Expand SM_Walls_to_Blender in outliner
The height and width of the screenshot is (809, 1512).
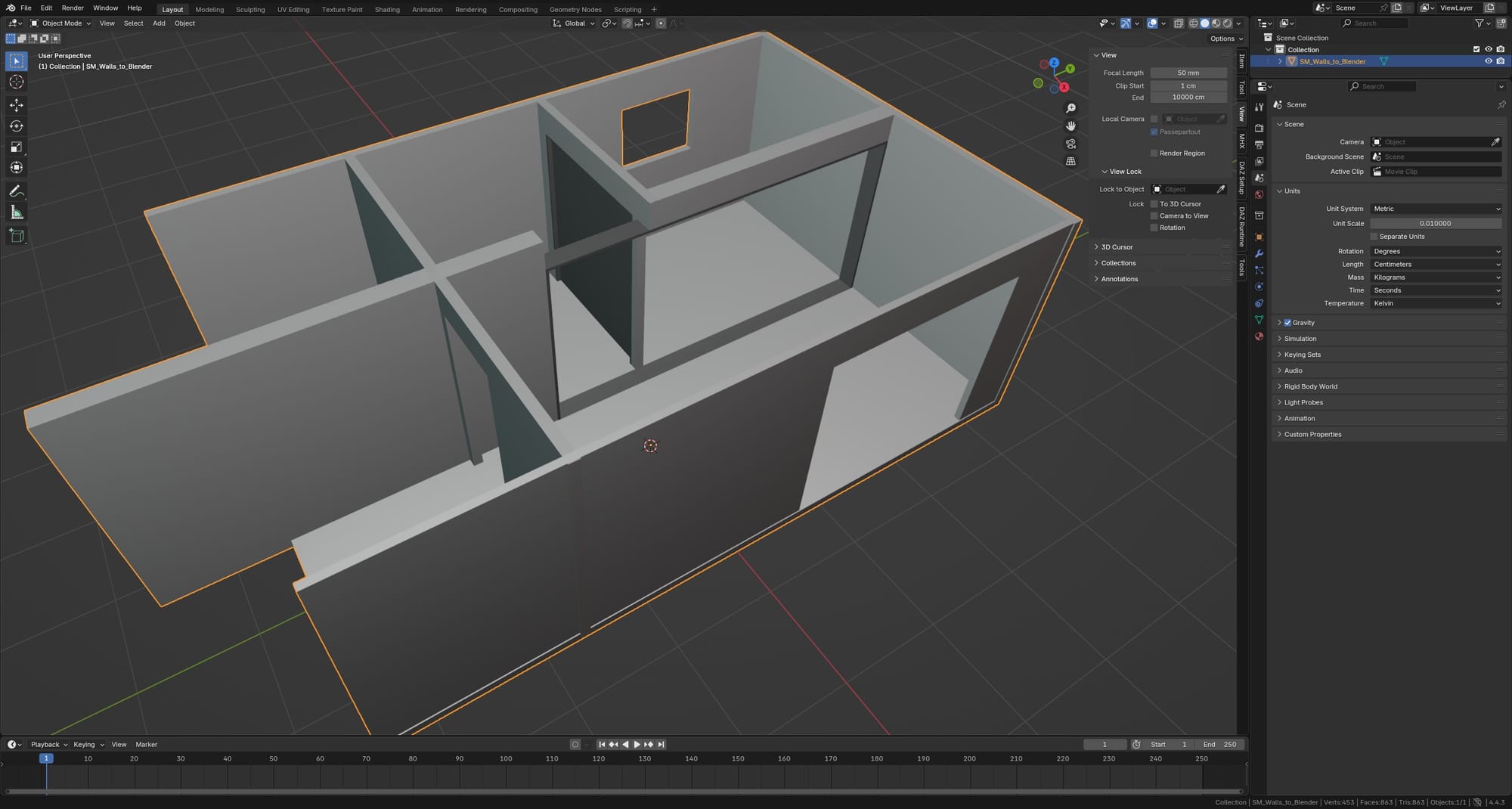[x=1279, y=61]
